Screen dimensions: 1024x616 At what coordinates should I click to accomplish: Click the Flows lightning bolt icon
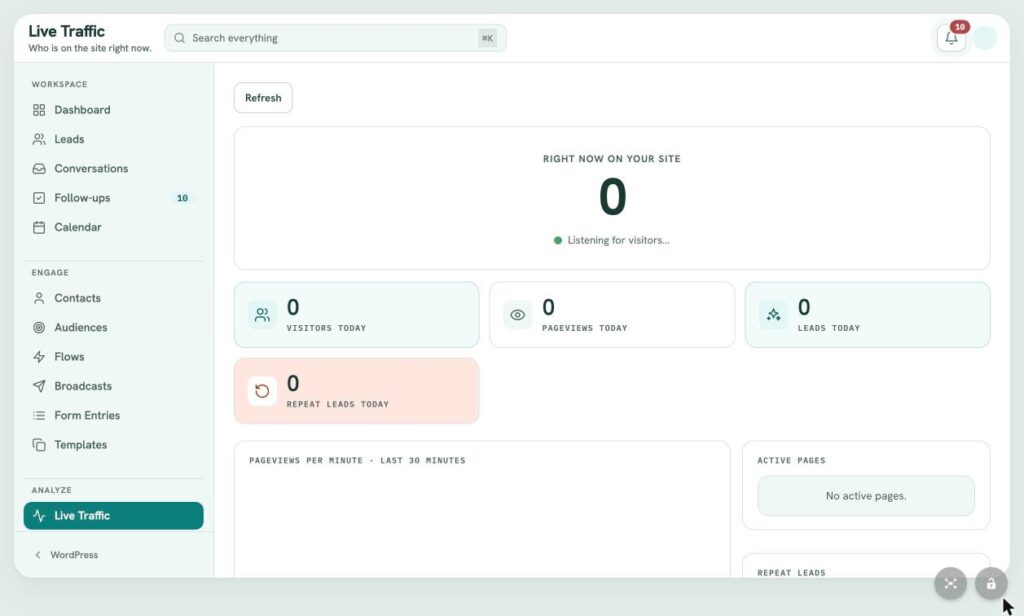39,357
